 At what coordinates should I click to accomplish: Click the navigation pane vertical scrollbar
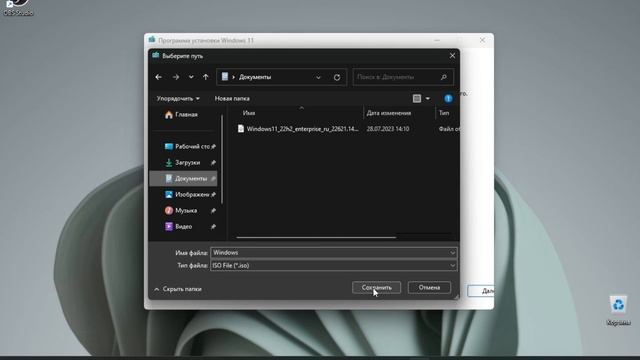[x=222, y=159]
